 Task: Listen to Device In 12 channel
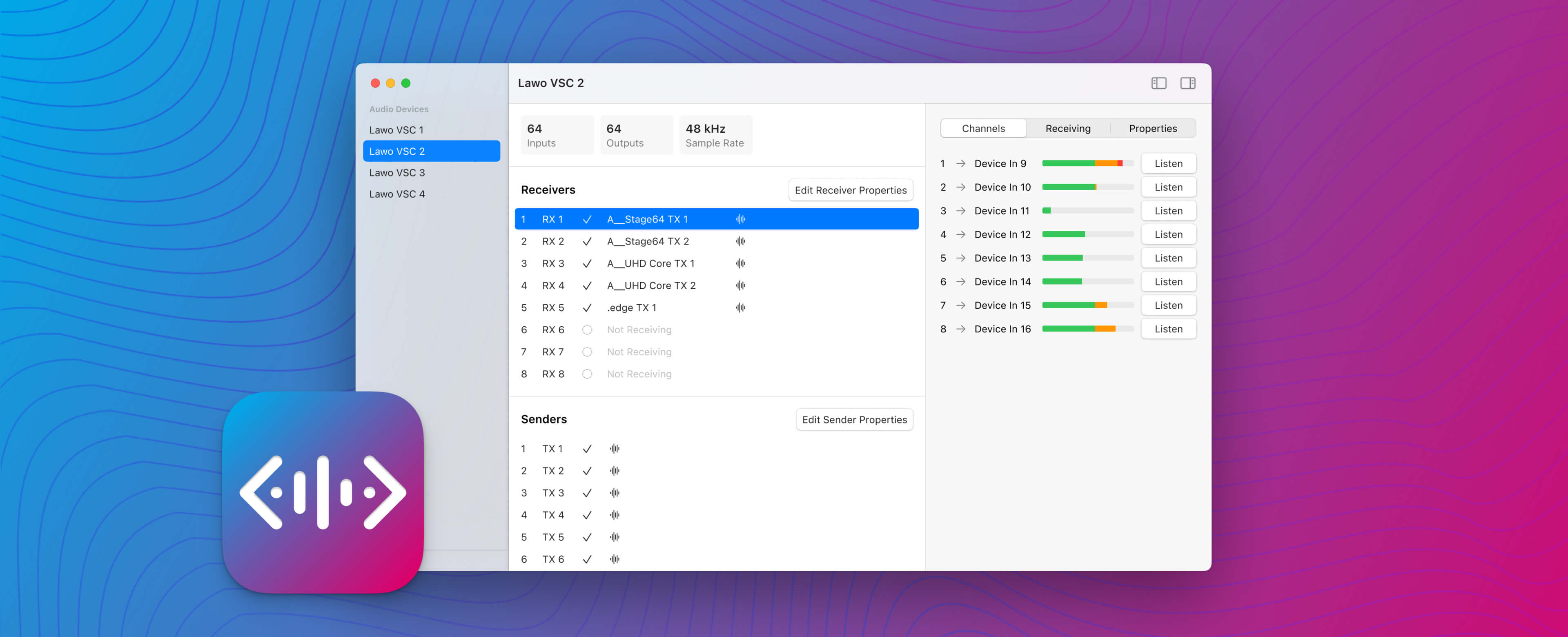[x=1168, y=234]
